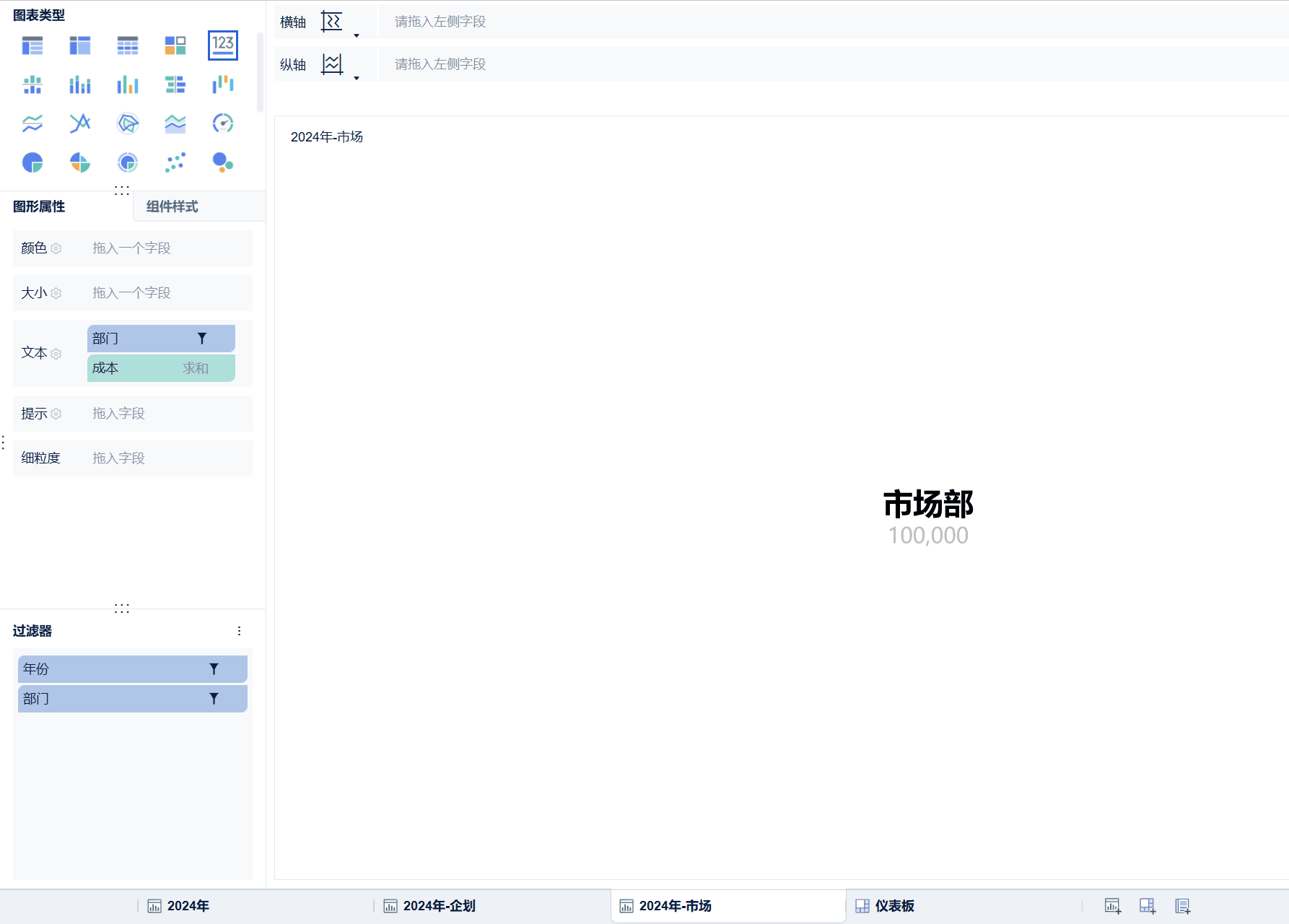Open settings gear next to 颜色

click(56, 248)
